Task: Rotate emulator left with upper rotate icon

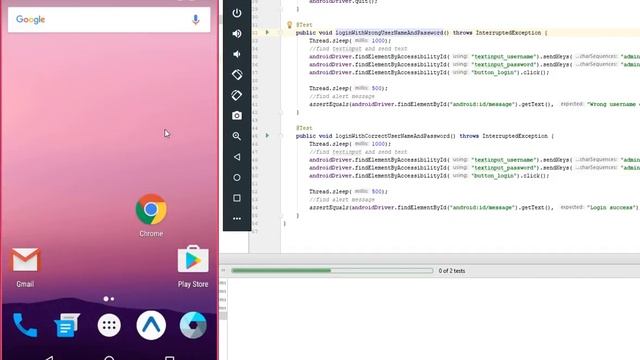Action: click(237, 75)
